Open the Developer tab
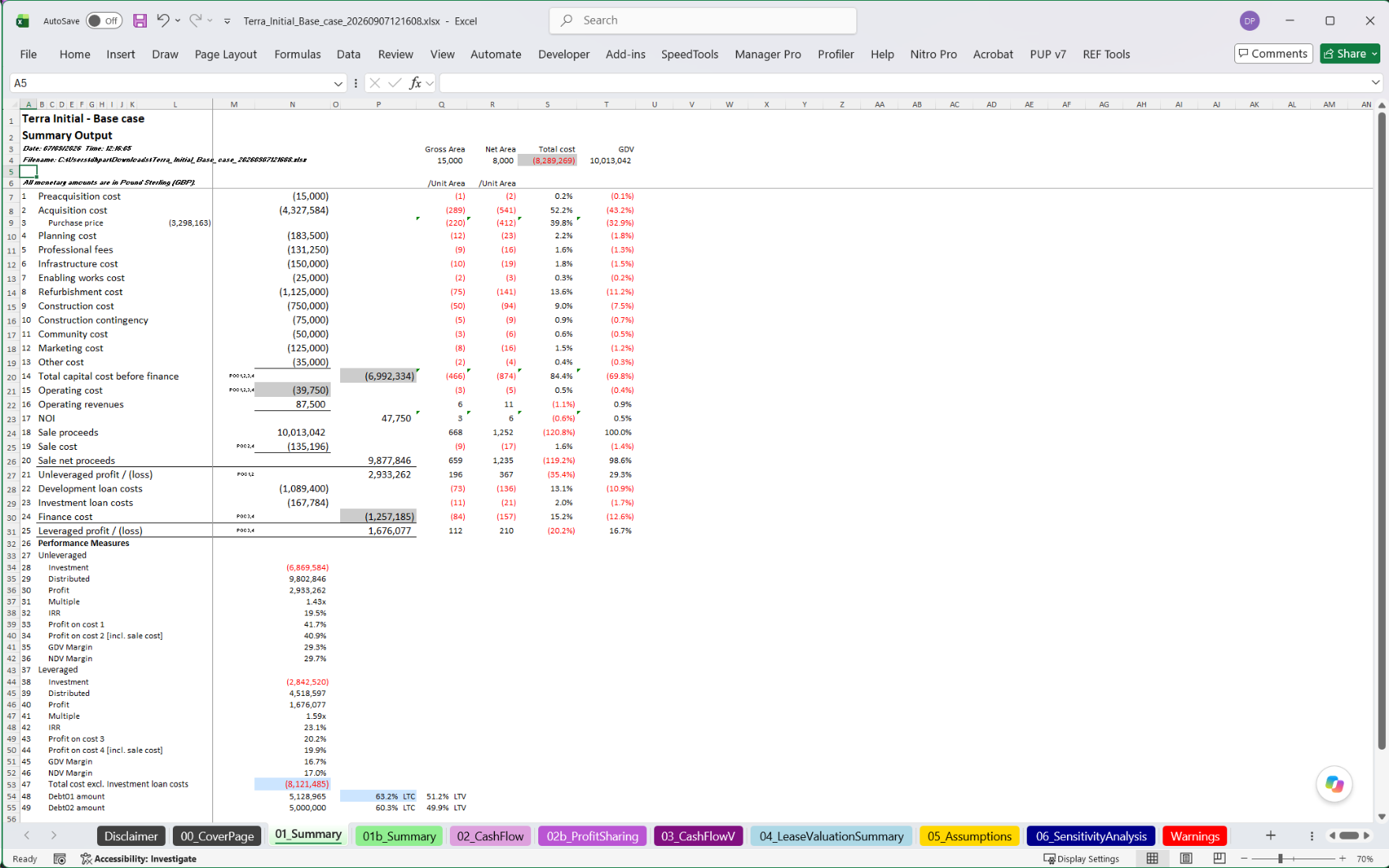 [x=563, y=54]
